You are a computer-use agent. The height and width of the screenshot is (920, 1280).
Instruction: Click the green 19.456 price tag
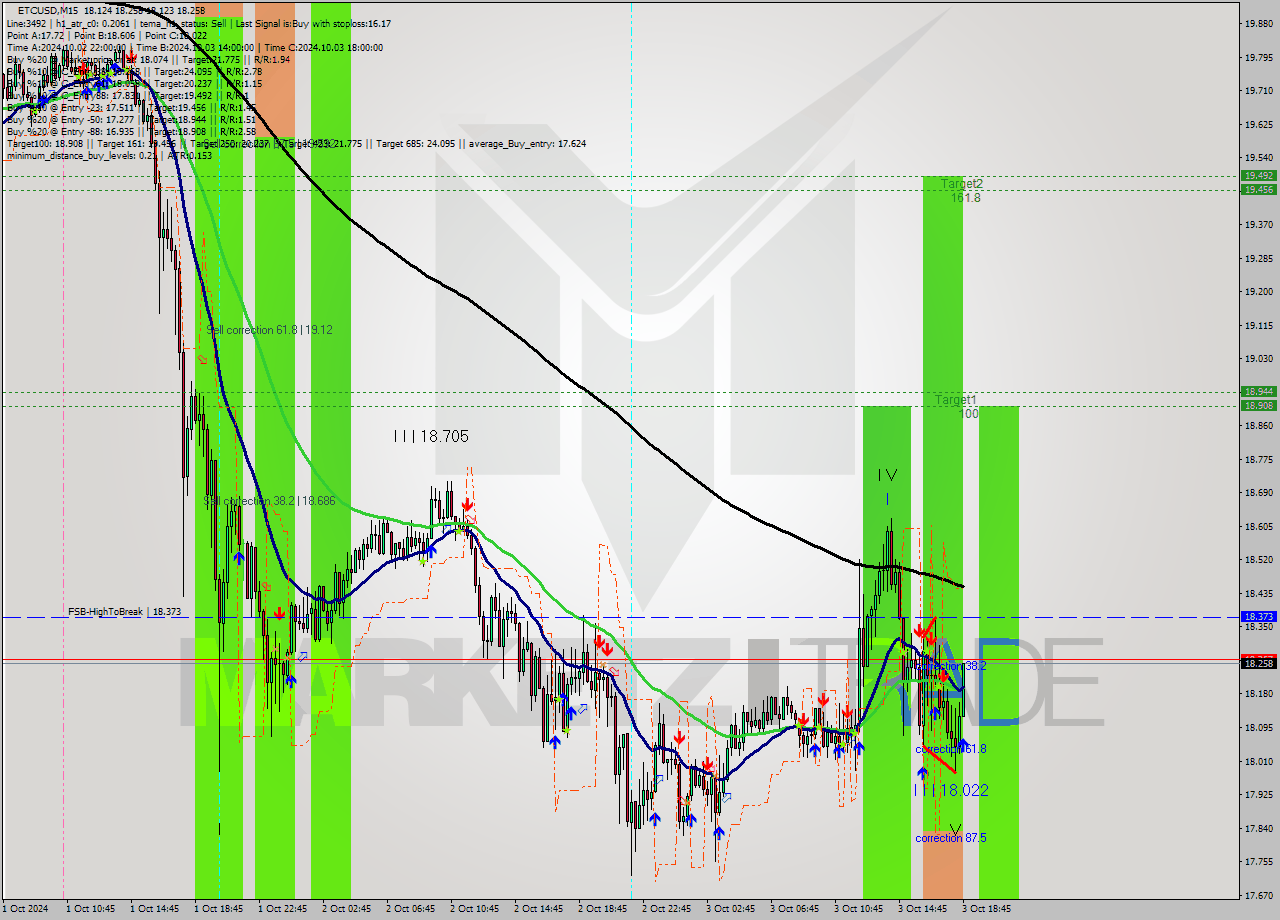pos(1258,189)
